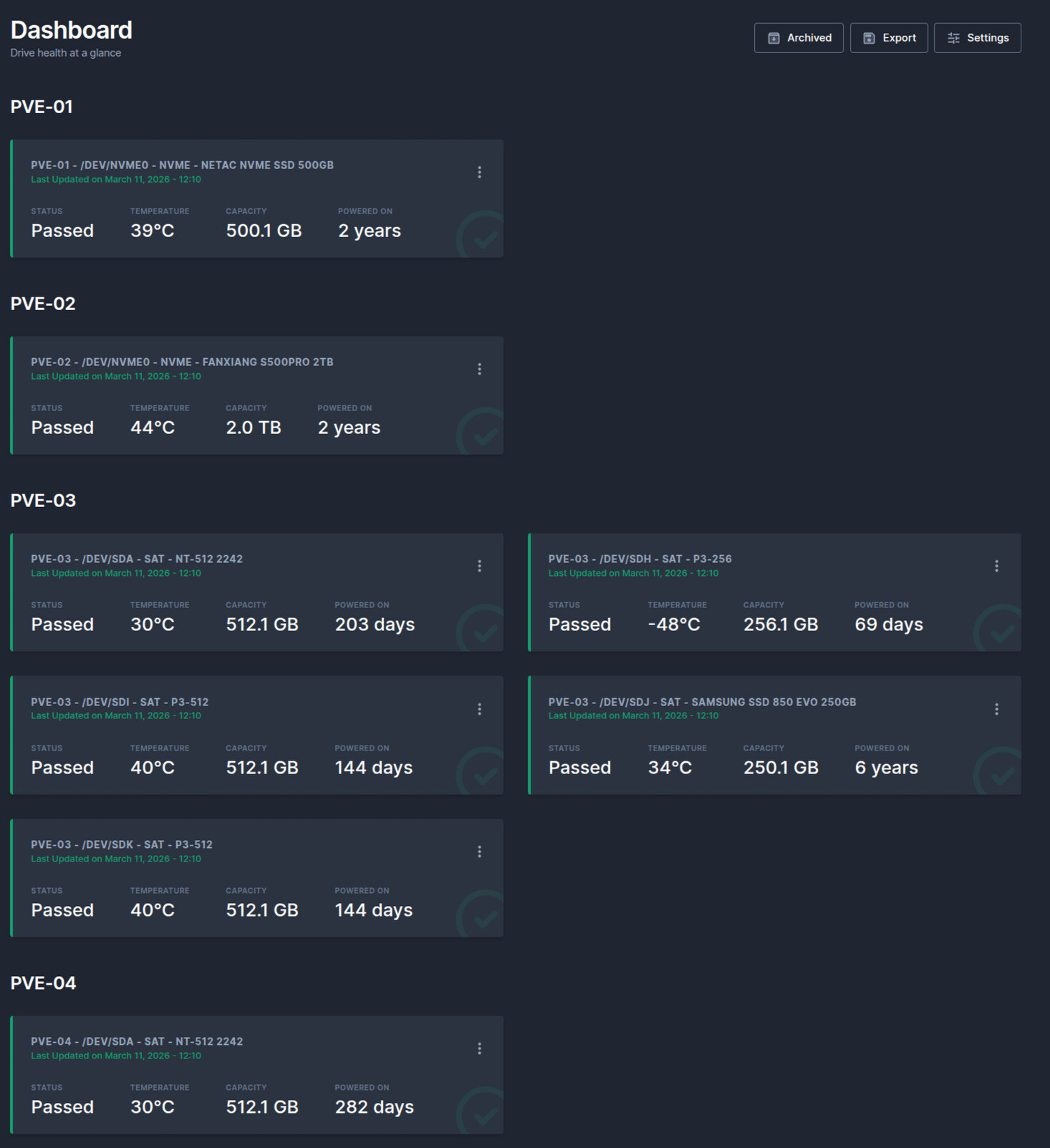Open options menu for PVE-03 /dev/sdk drive
The width and height of the screenshot is (1050, 1148).
coord(479,852)
